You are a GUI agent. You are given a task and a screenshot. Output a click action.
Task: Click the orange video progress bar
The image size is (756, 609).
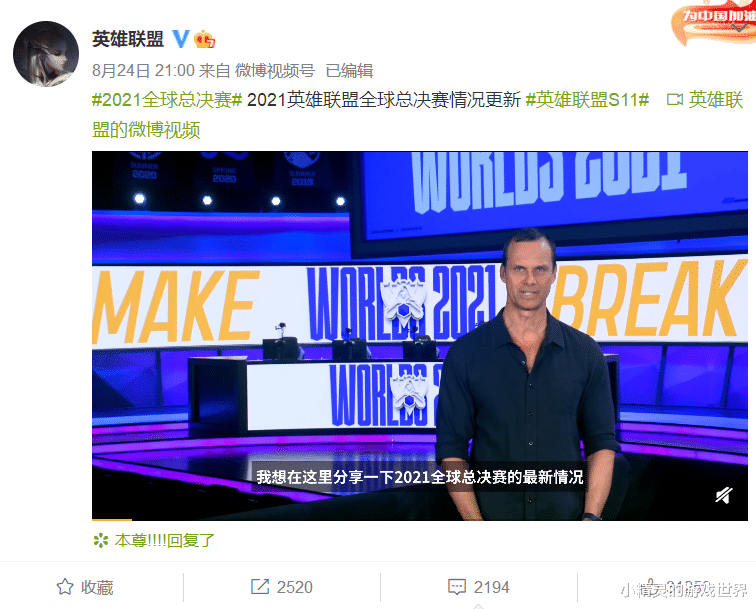112,519
